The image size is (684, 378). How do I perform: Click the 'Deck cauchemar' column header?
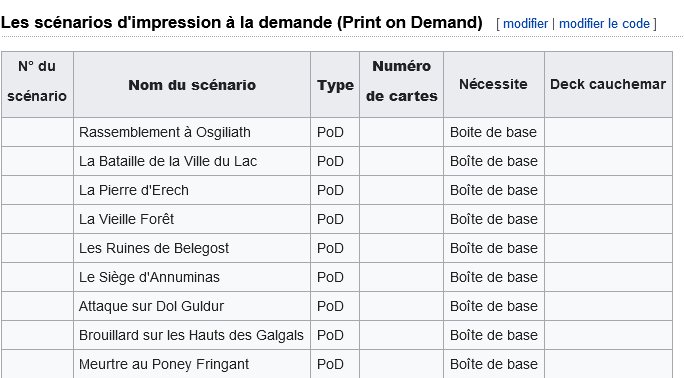pyautogui.click(x=608, y=85)
